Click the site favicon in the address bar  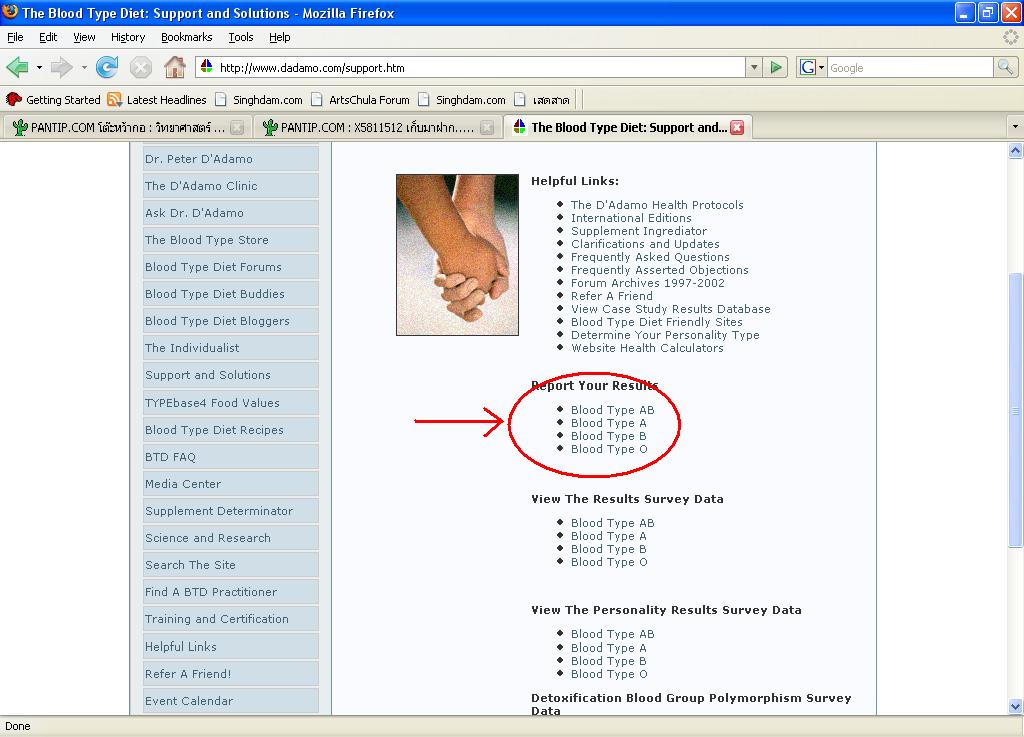tap(206, 67)
